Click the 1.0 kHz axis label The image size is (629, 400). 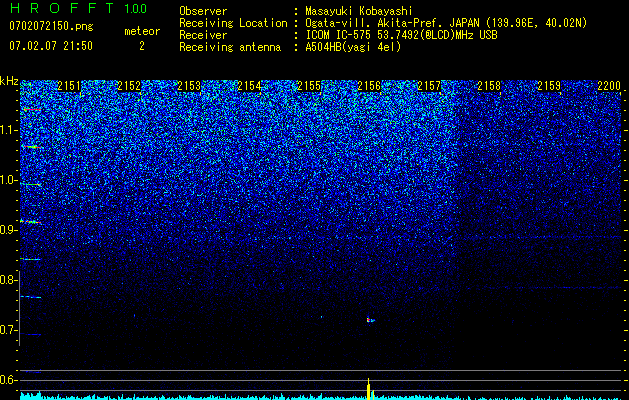tap(8, 180)
